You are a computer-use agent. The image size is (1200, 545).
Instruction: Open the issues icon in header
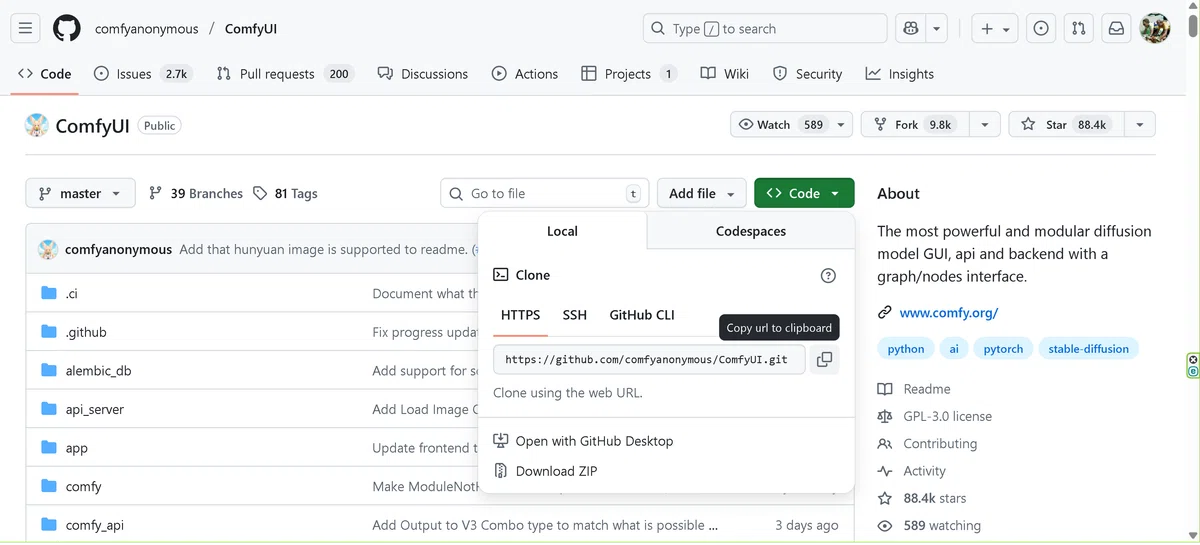coord(1041,29)
